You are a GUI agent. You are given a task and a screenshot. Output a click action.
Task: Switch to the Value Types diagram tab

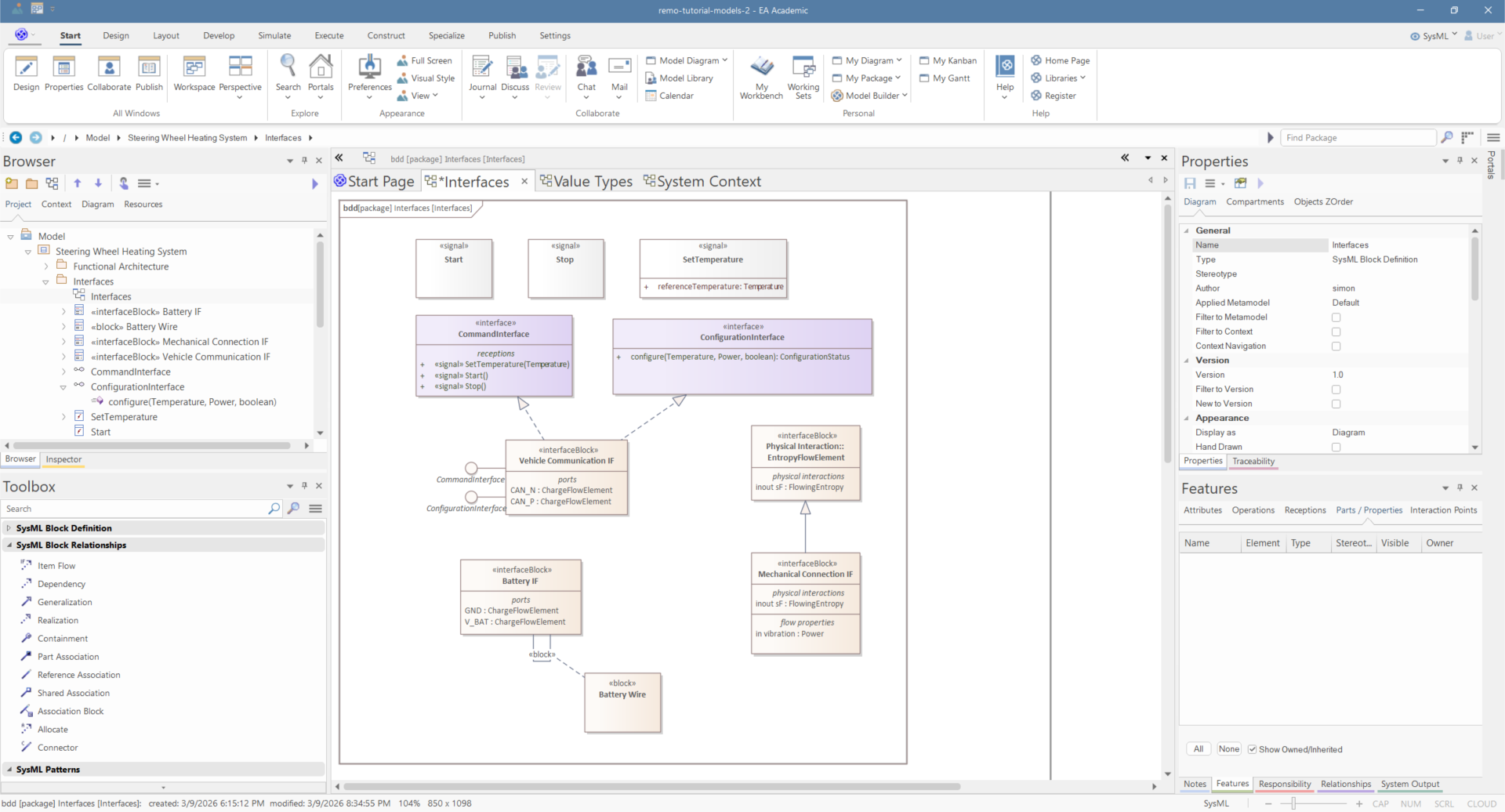click(592, 181)
